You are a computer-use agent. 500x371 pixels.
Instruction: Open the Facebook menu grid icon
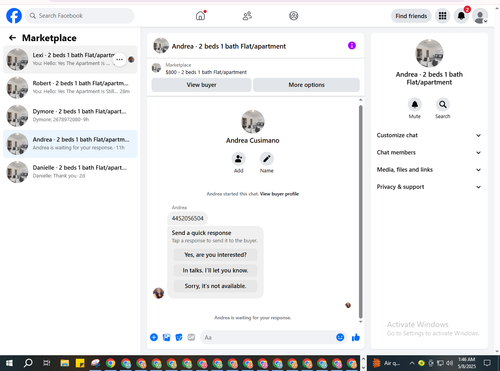point(442,16)
